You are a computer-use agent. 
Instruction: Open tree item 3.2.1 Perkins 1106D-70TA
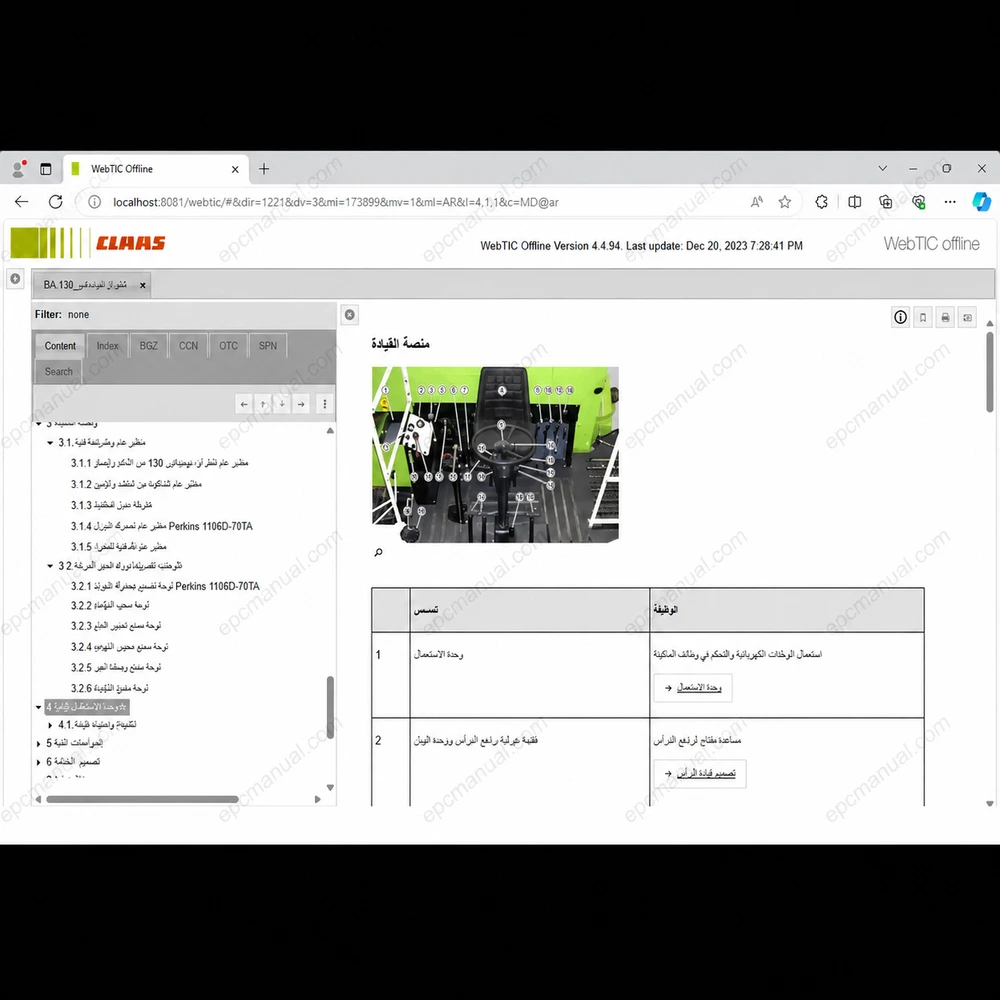[165, 586]
